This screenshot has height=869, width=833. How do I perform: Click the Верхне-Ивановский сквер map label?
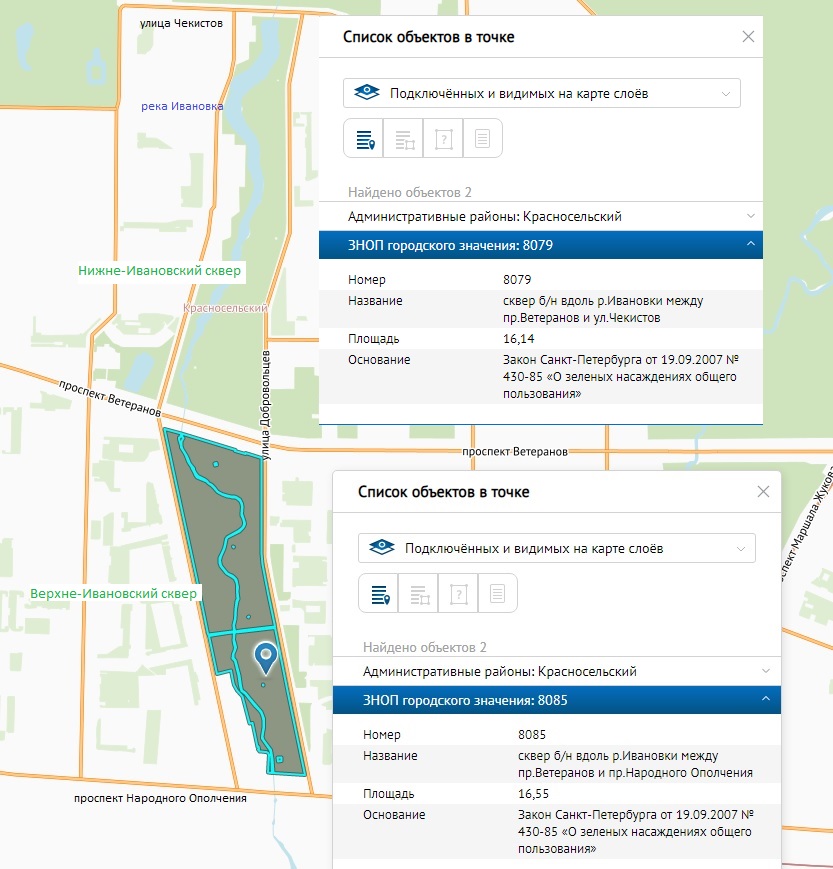tap(113, 593)
